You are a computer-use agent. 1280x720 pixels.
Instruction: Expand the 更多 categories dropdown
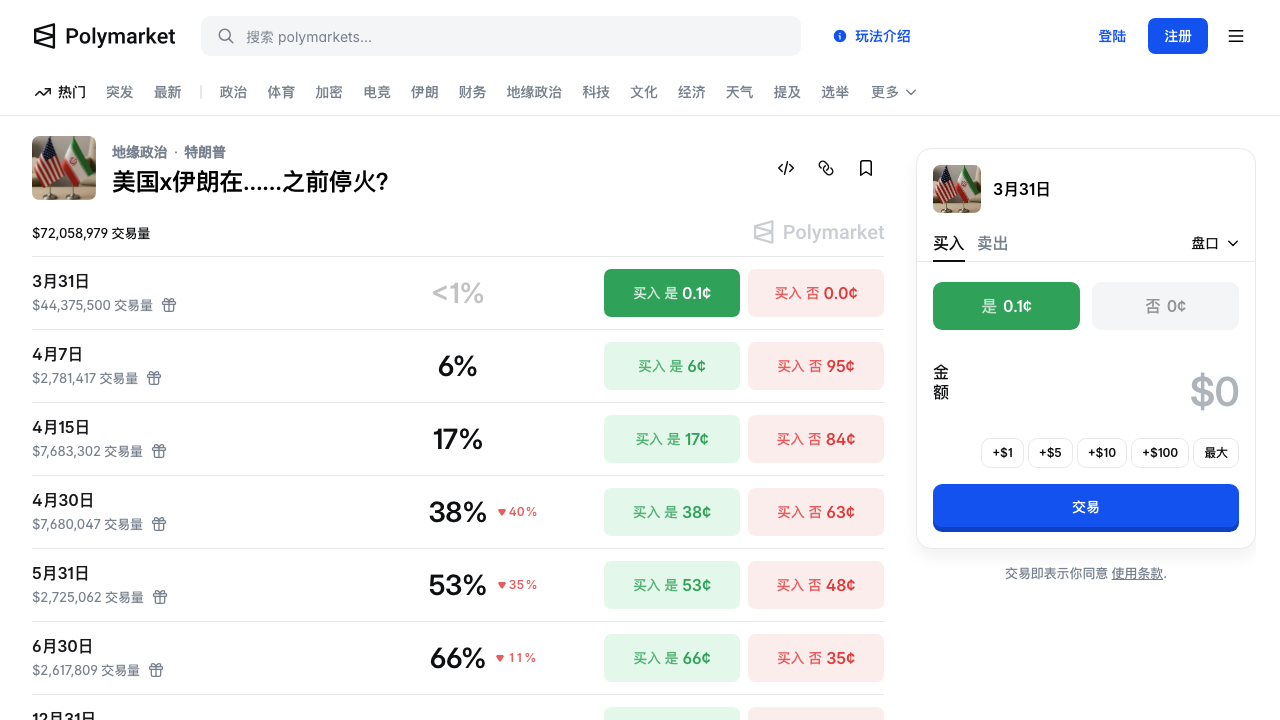[x=893, y=92]
